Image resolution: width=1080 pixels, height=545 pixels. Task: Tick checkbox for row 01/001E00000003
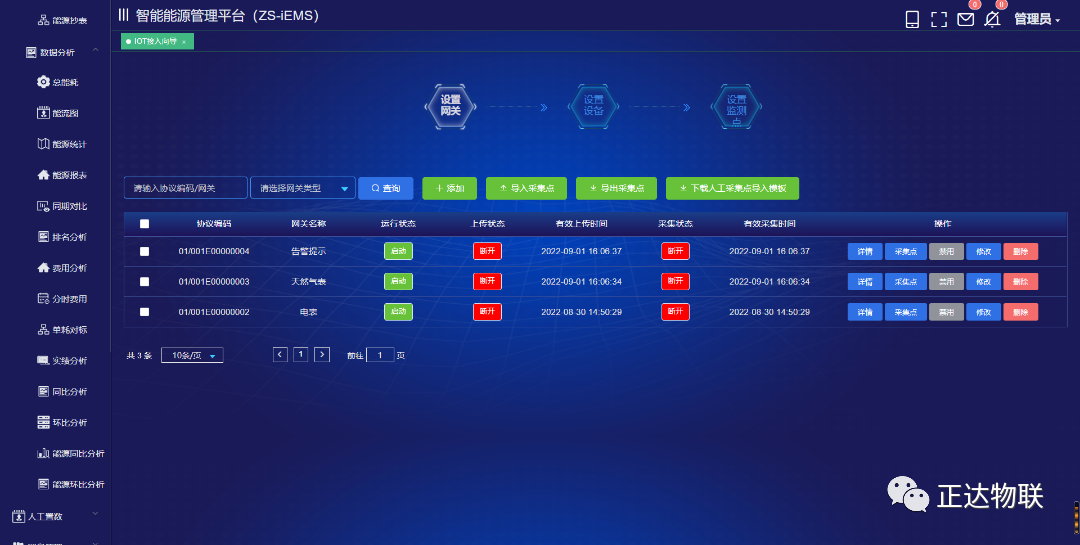click(x=144, y=282)
